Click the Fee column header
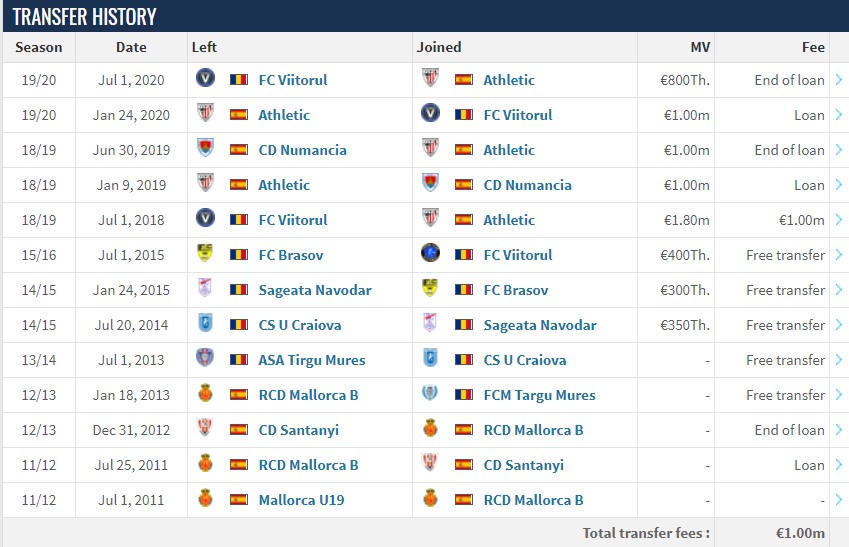Image resolution: width=849 pixels, height=547 pixels. (813, 47)
